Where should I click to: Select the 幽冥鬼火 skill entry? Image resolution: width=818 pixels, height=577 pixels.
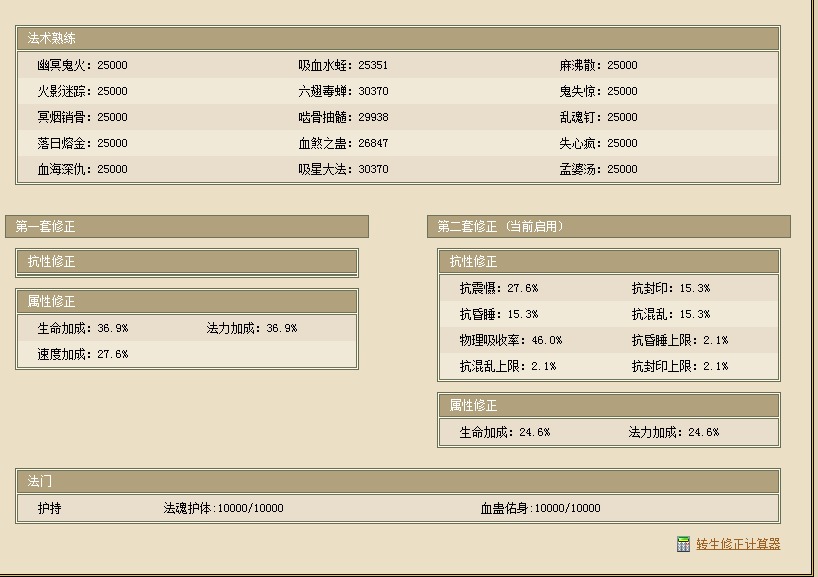pyautogui.click(x=83, y=66)
